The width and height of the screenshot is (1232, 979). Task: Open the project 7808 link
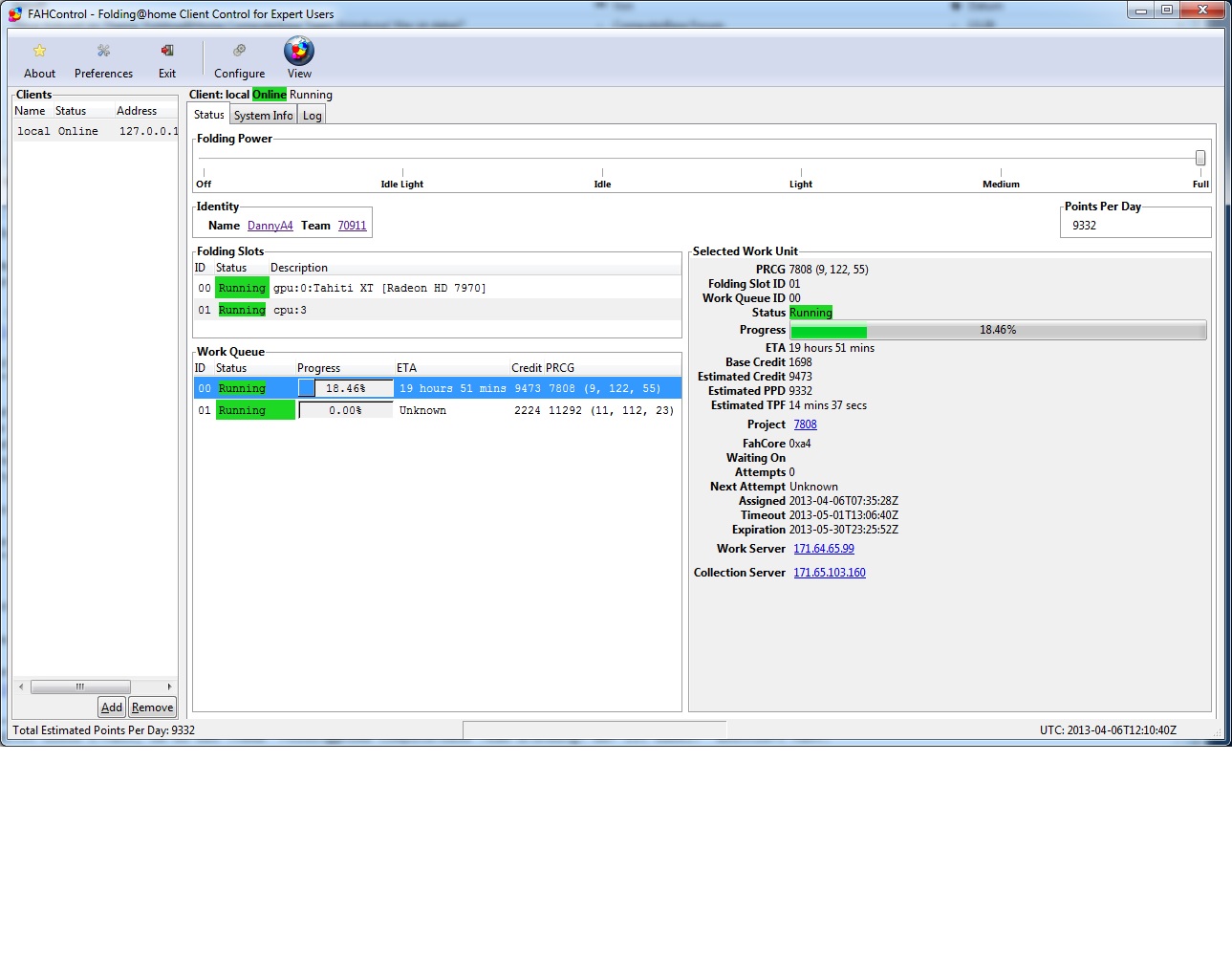(805, 424)
